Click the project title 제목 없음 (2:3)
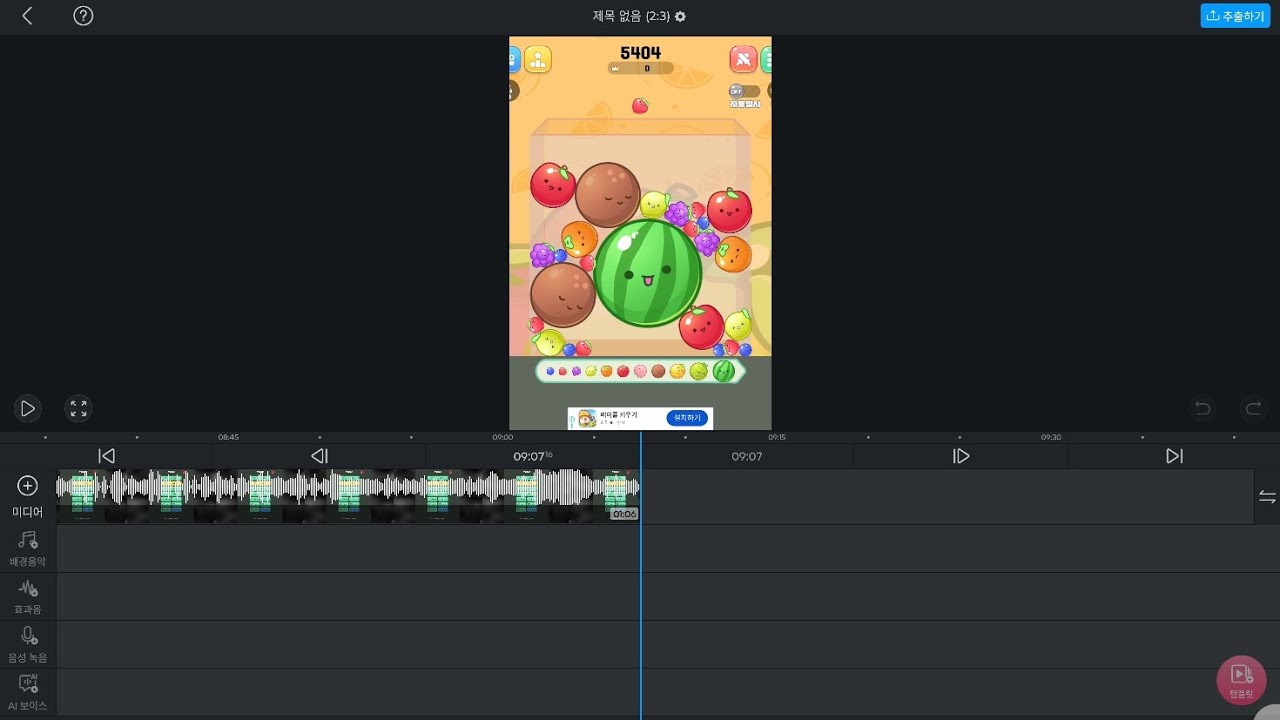Image resolution: width=1280 pixels, height=720 pixels. pos(631,16)
